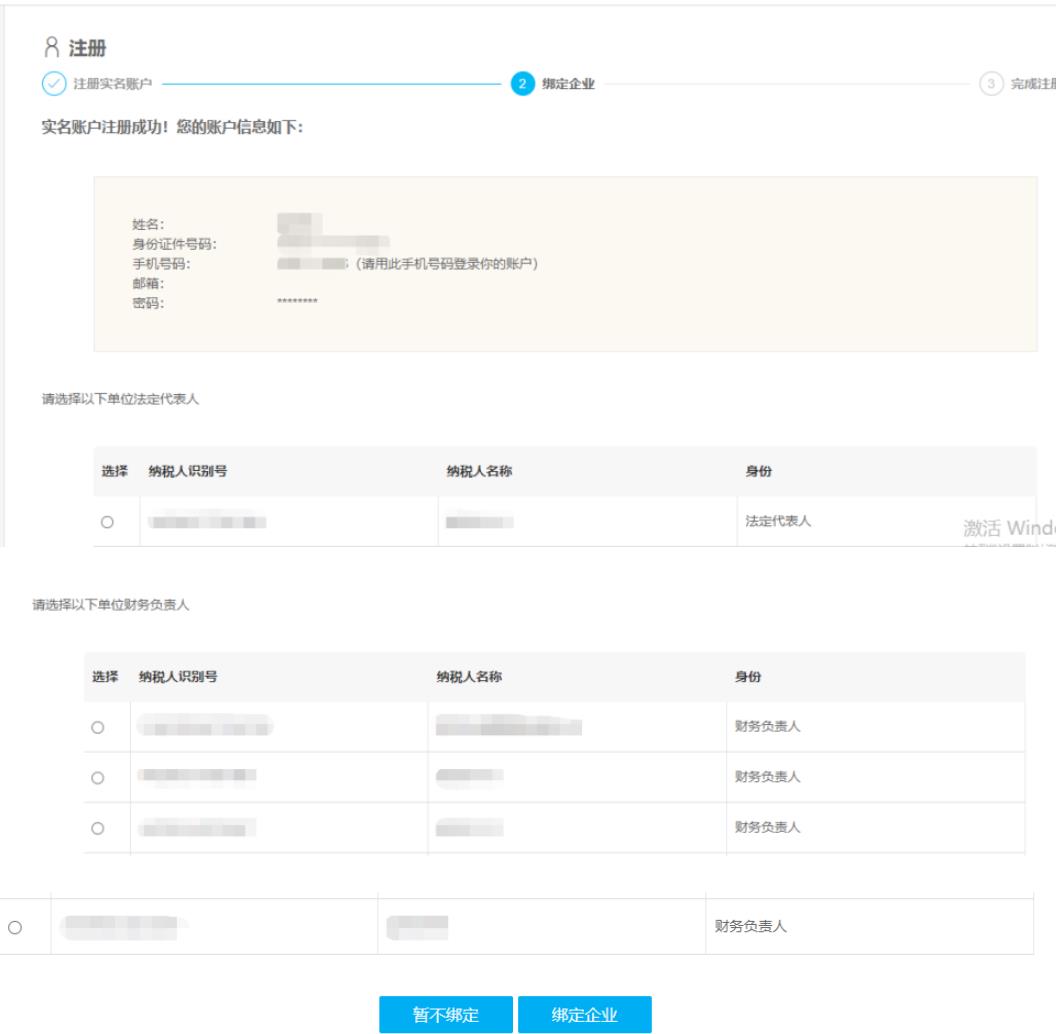Click the grey step 3 circle icon

click(991, 84)
